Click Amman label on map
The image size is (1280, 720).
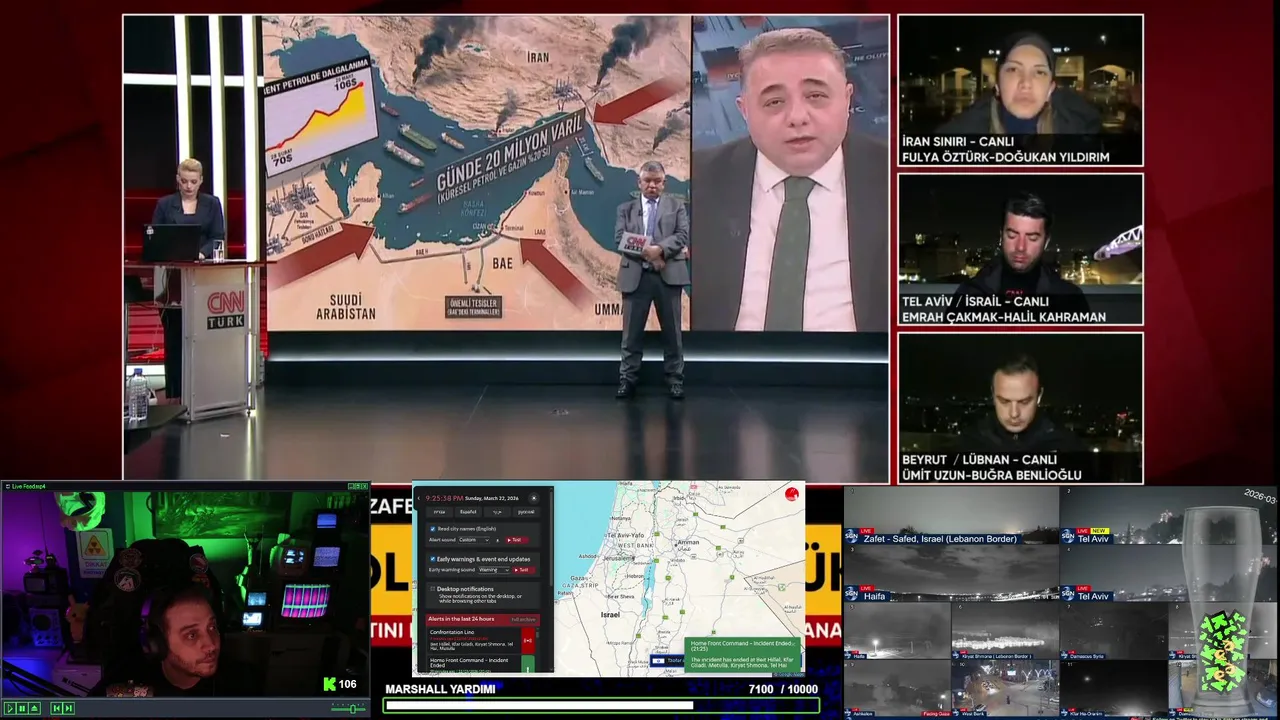(x=688, y=542)
